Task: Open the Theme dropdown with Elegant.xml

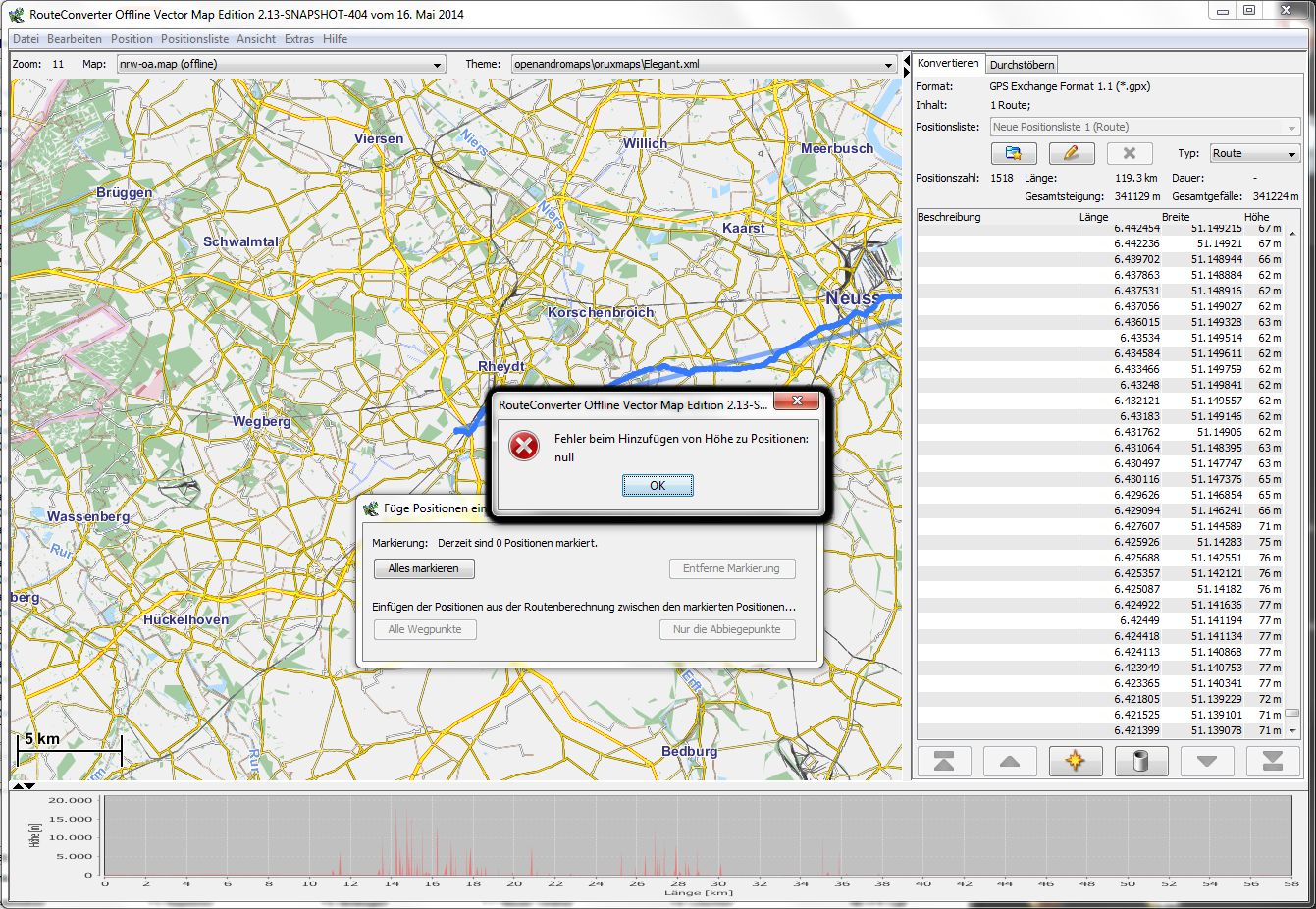Action: [x=703, y=65]
